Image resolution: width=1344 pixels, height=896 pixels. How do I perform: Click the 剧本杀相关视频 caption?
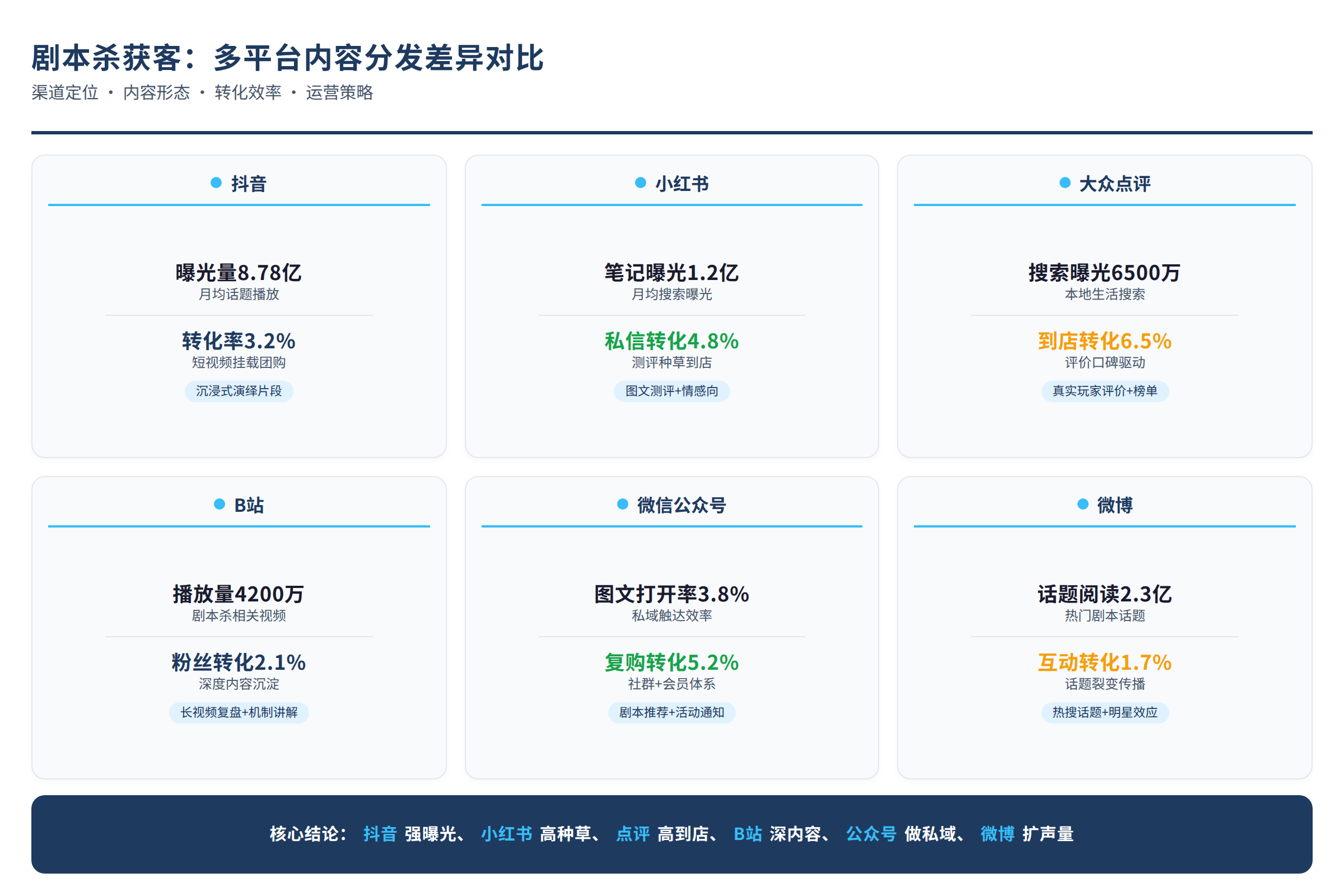point(239,615)
